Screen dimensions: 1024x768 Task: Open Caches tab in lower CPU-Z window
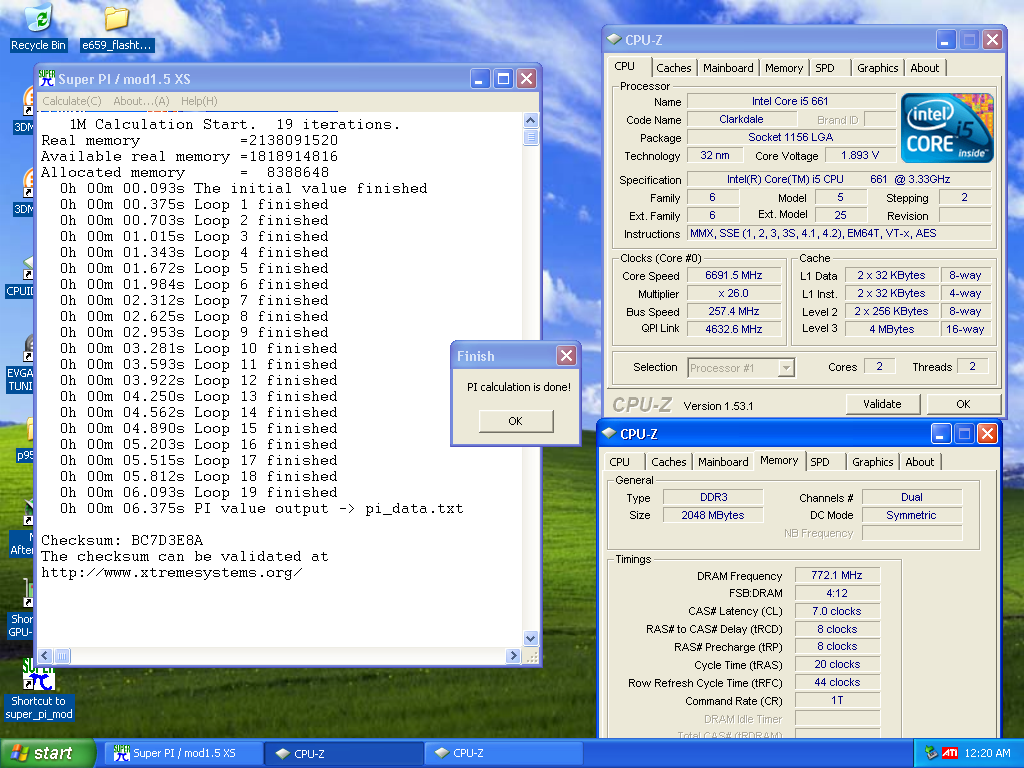[669, 462]
